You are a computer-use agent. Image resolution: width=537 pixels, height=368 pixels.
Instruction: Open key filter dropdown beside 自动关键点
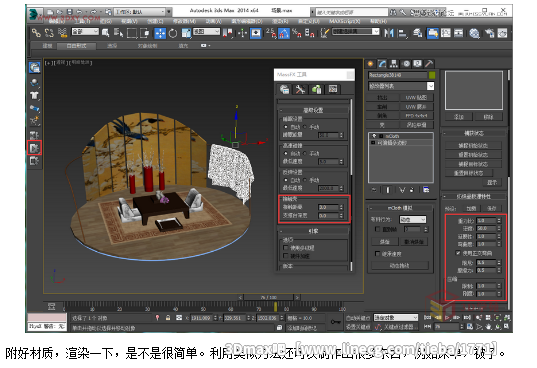click(396, 318)
